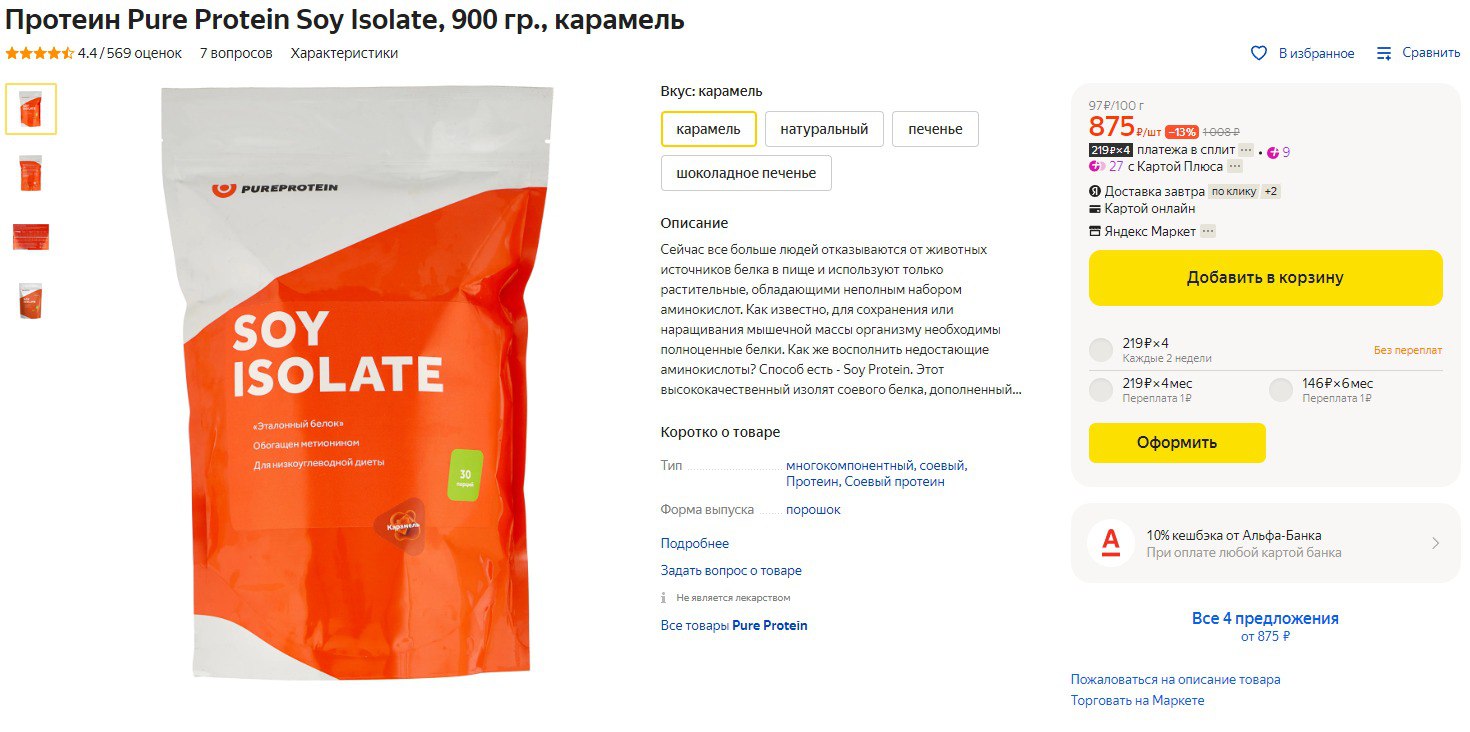Screen dimensions: 1470x732
Task: Expand full details via 'Подробнее'
Action: pyautogui.click(x=695, y=544)
